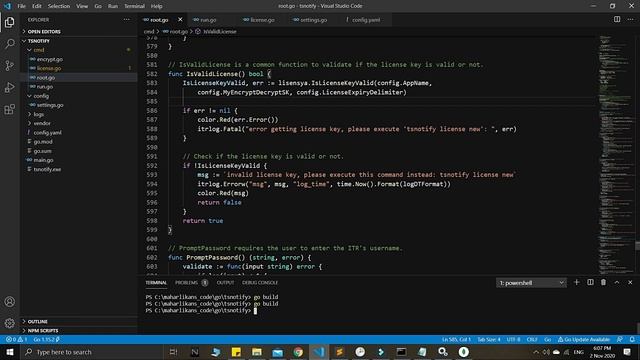Image resolution: width=640 pixels, height=360 pixels.
Task: Open Task View on the taskbar
Action: [x=173, y=352]
